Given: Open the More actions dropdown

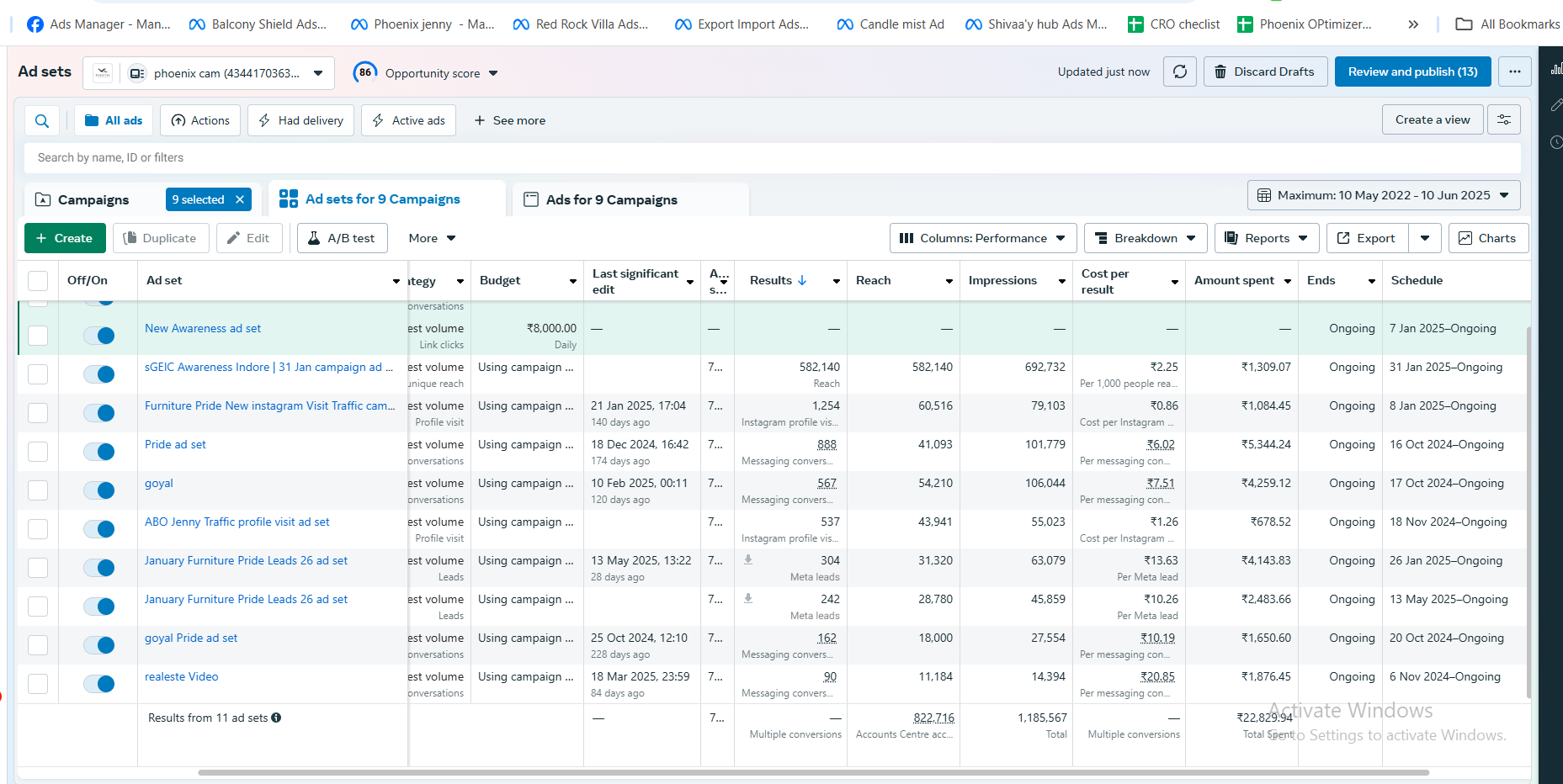Looking at the screenshot, I should click(x=432, y=238).
